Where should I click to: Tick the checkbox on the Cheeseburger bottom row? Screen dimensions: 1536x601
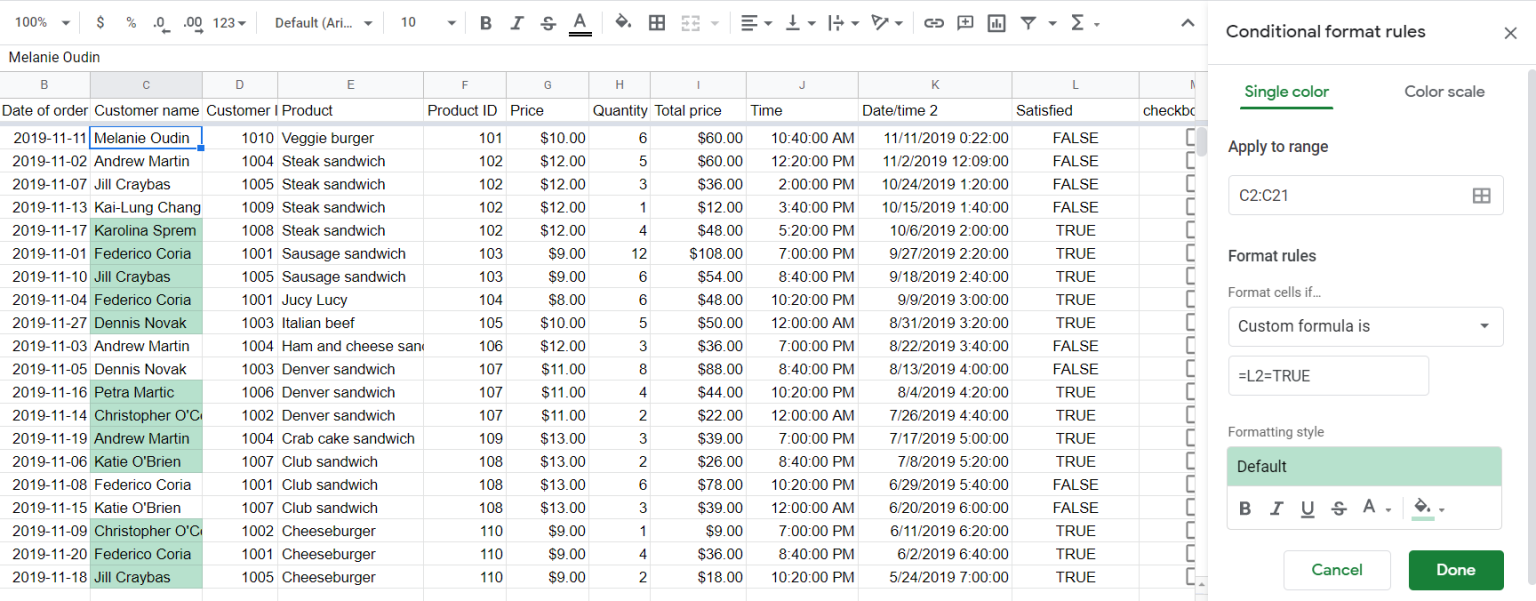click(x=1190, y=577)
